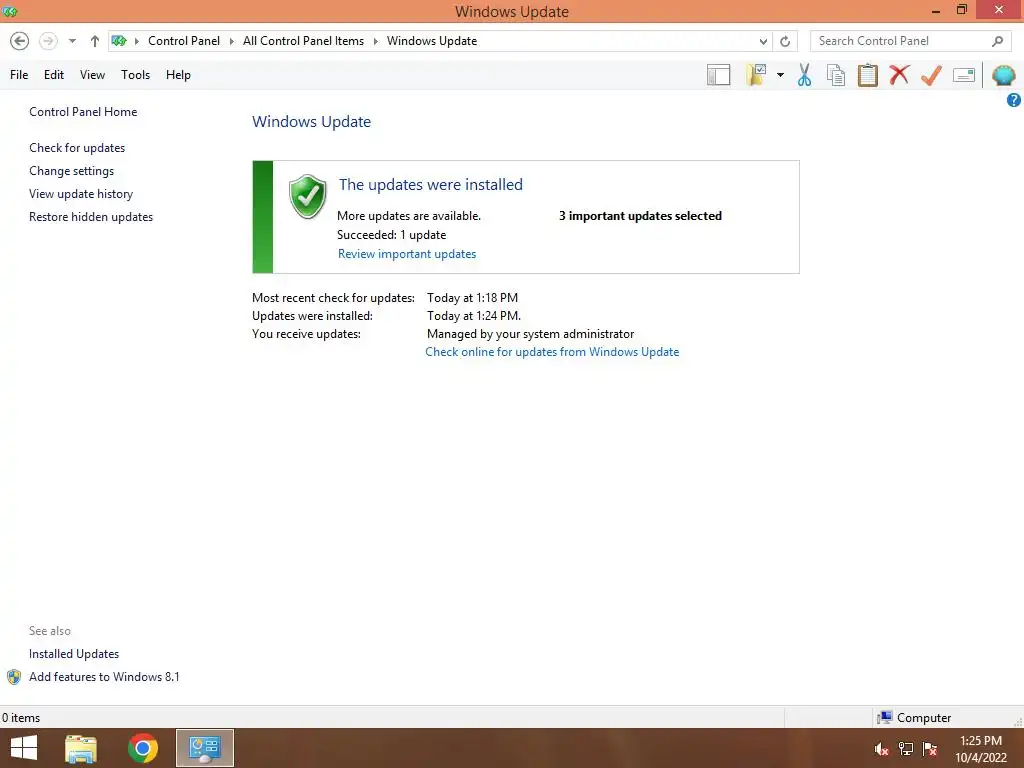The height and width of the screenshot is (768, 1024).
Task: Click the window title bar icon
Action: tap(10, 12)
